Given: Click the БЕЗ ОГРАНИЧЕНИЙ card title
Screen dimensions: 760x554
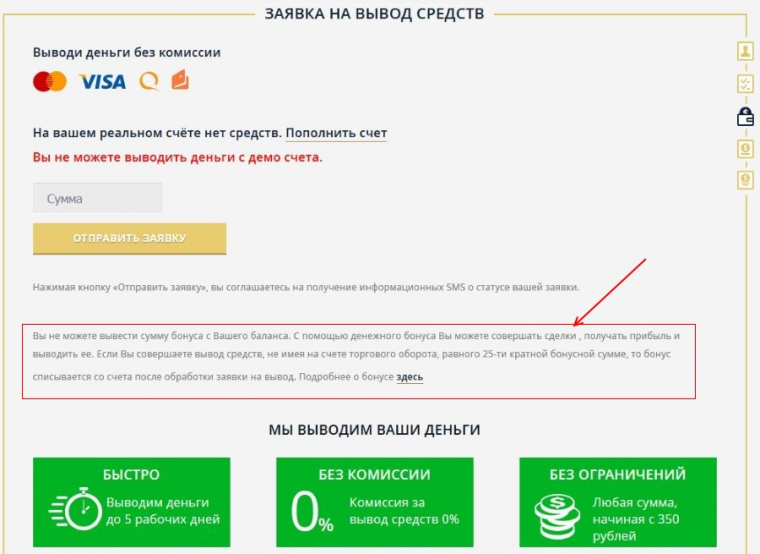Looking at the screenshot, I should click(618, 474).
